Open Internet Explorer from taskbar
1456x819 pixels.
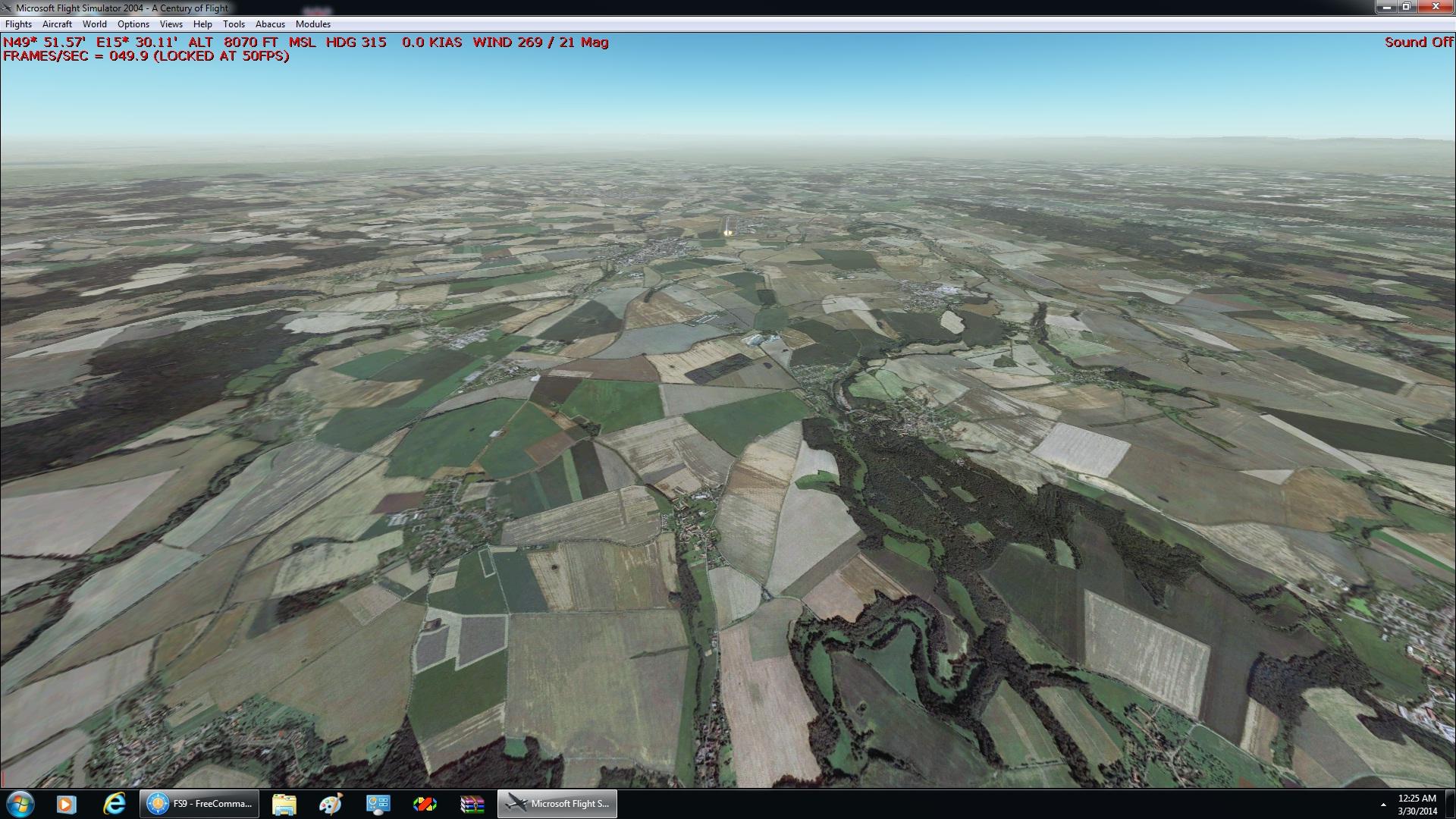click(115, 804)
